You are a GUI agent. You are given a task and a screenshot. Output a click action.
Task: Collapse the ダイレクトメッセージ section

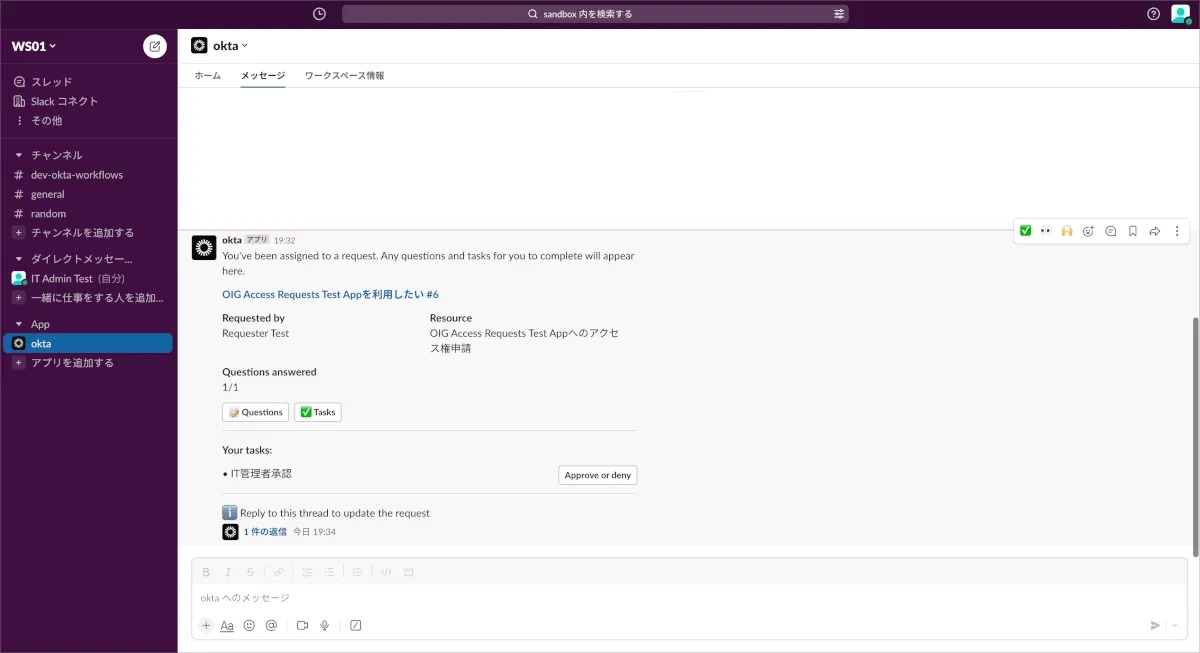[x=19, y=259]
